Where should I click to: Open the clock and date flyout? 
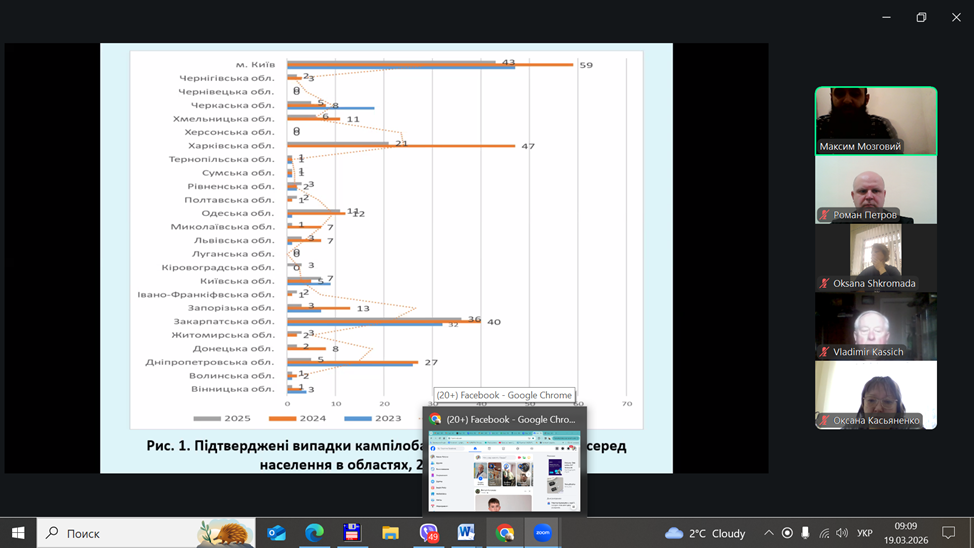pos(905,533)
